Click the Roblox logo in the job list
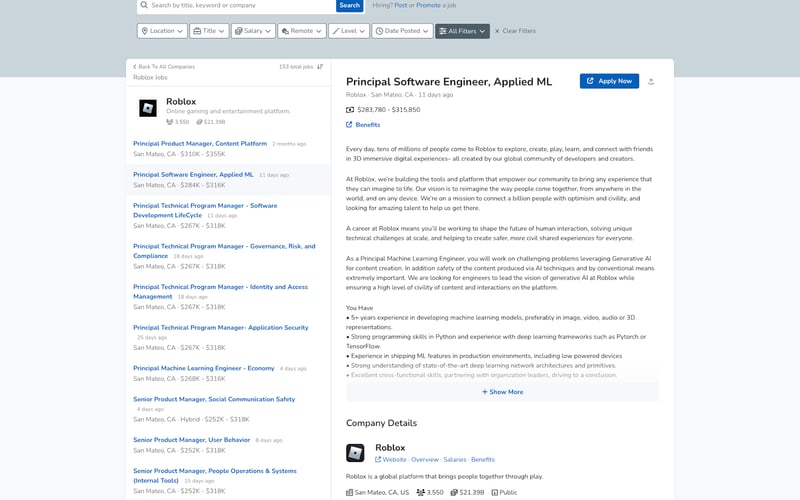 click(x=148, y=108)
